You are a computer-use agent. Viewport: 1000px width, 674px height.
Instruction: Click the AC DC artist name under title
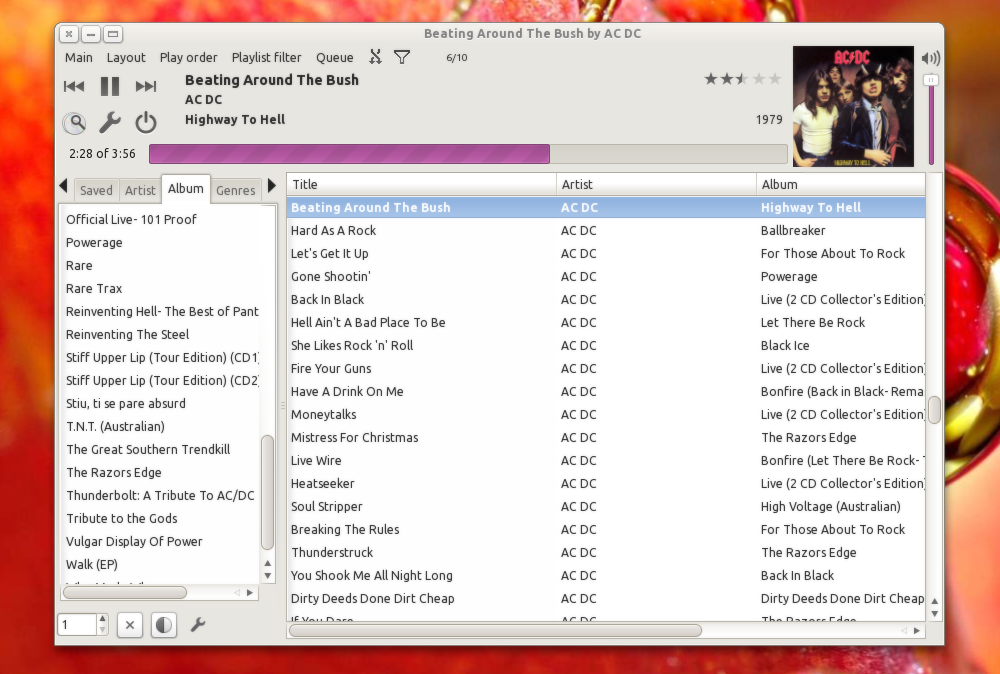click(203, 99)
